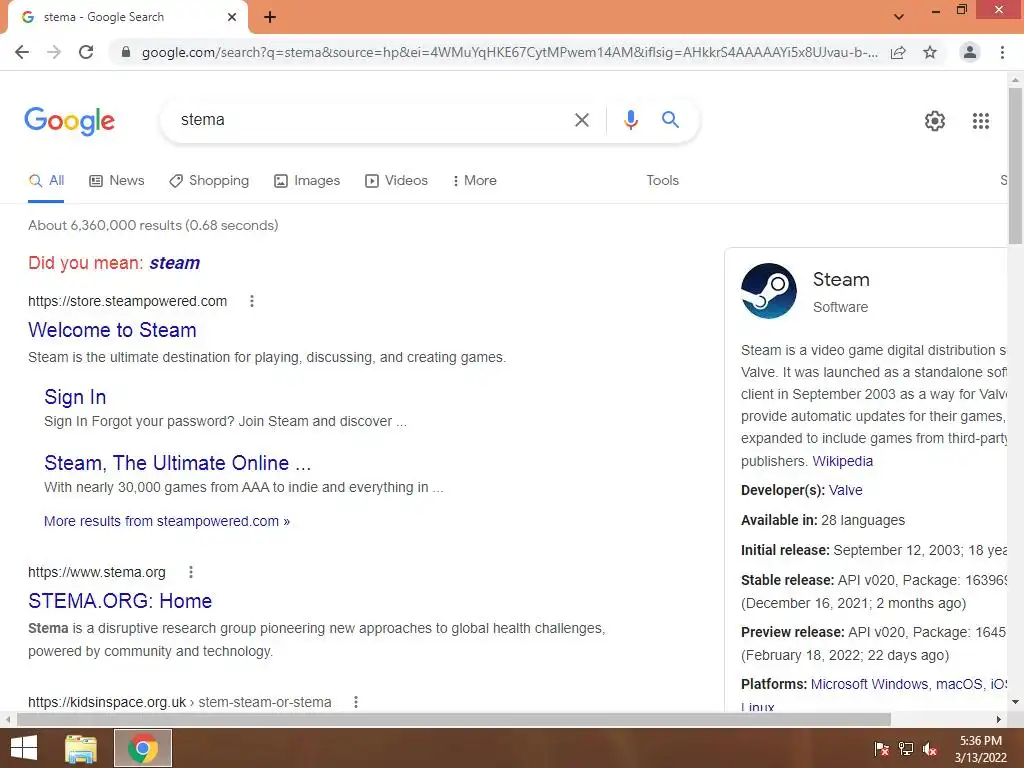The height and width of the screenshot is (768, 1024).
Task: Go back to the previous page
Action: pyautogui.click(x=22, y=52)
